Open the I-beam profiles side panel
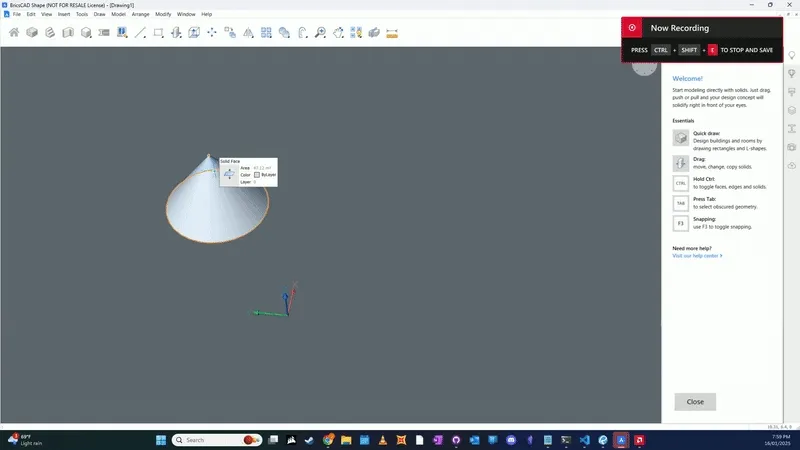The width and height of the screenshot is (800, 450). 792,129
